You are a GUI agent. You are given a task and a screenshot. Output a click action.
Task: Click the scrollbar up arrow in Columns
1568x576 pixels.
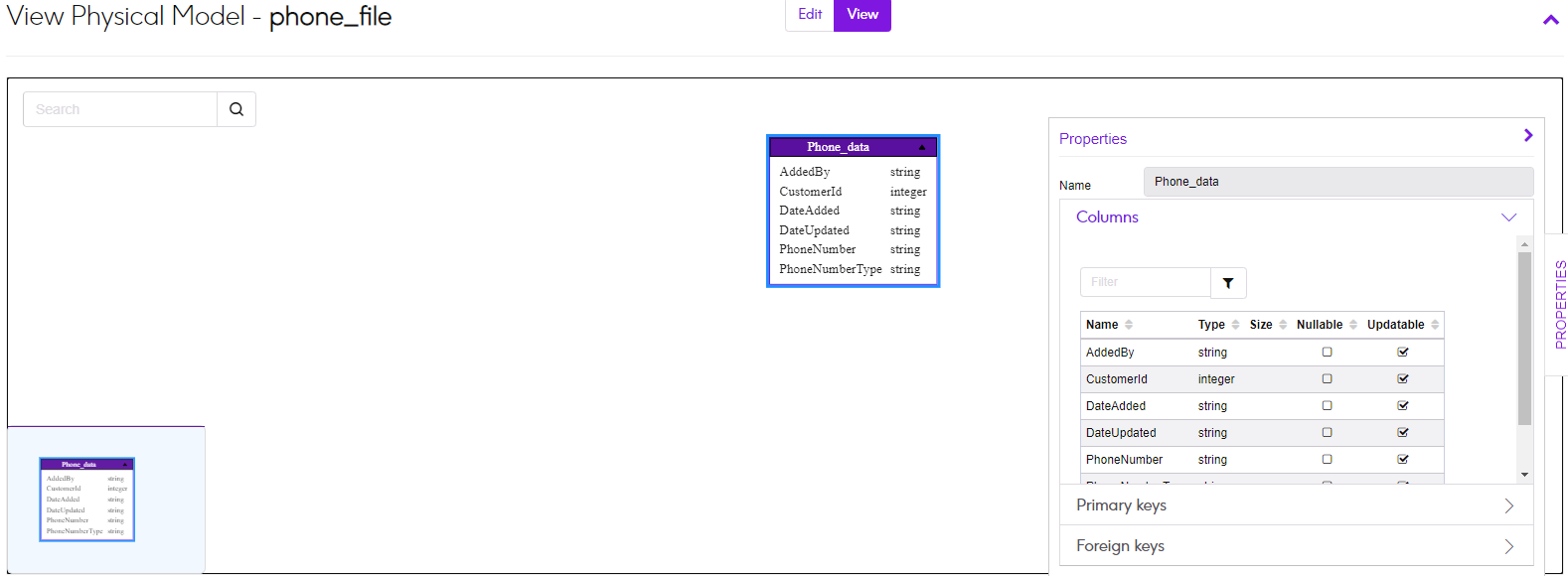(1524, 243)
